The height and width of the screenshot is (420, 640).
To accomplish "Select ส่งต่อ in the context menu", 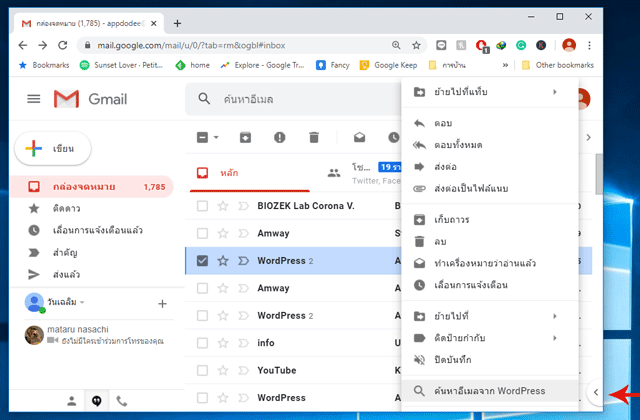I will point(490,167).
